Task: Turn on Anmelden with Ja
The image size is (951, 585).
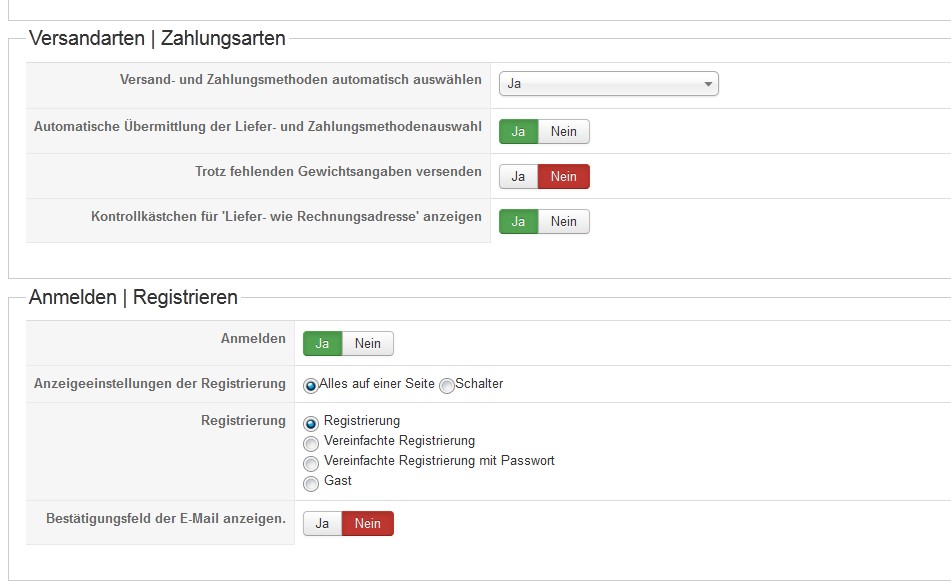Action: pos(322,344)
